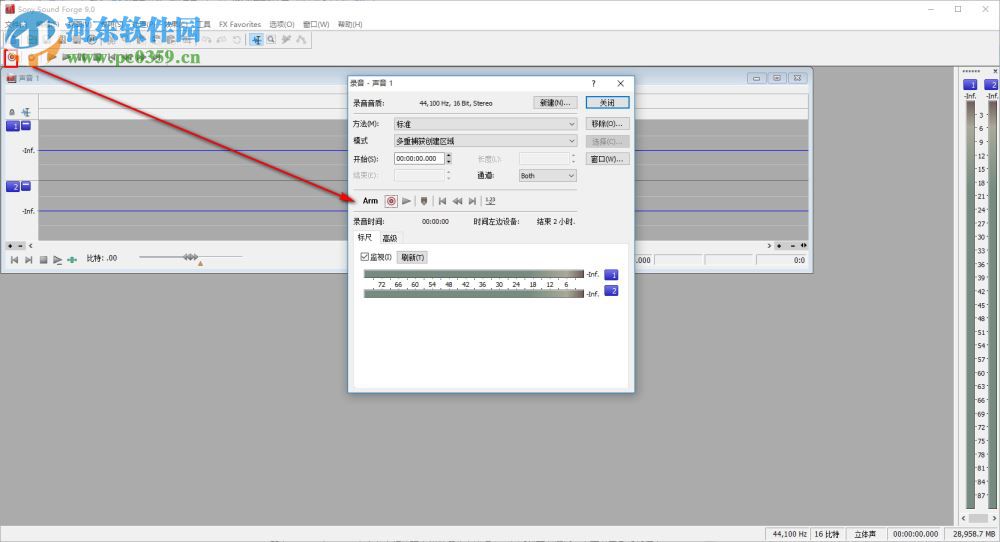This screenshot has height=542, width=1000.
Task: Click the edit tool icon beside the lock
Action: click(x=26, y=112)
